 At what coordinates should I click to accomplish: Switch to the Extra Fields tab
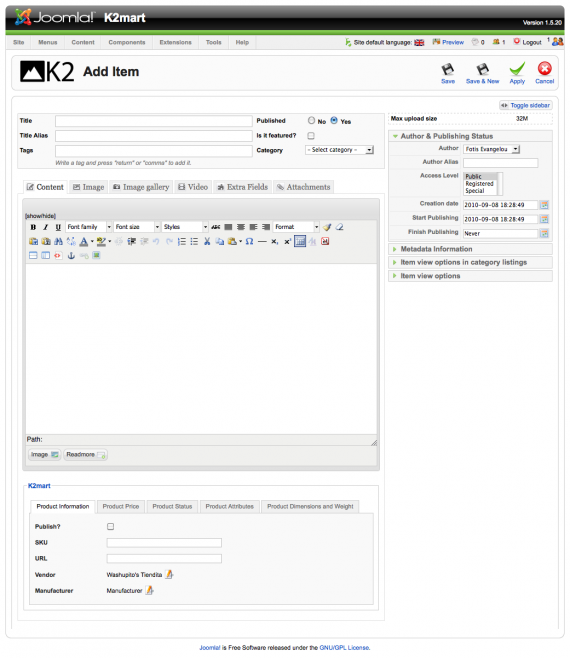[243, 187]
